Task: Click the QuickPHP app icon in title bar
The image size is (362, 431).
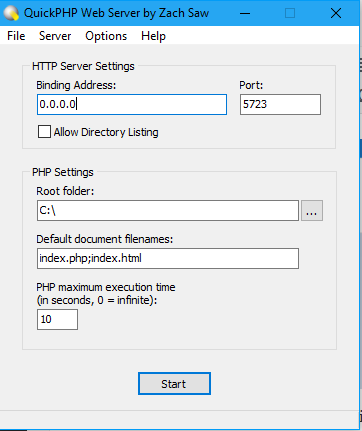Action: point(11,13)
